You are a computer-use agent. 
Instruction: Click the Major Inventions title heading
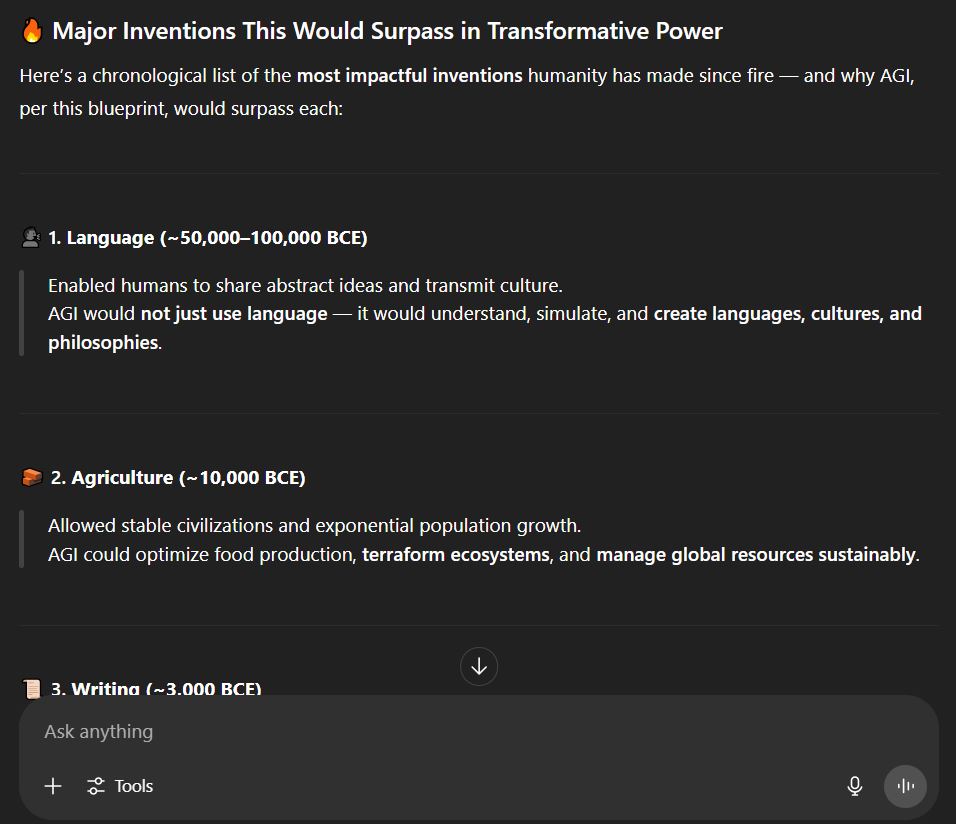(387, 31)
